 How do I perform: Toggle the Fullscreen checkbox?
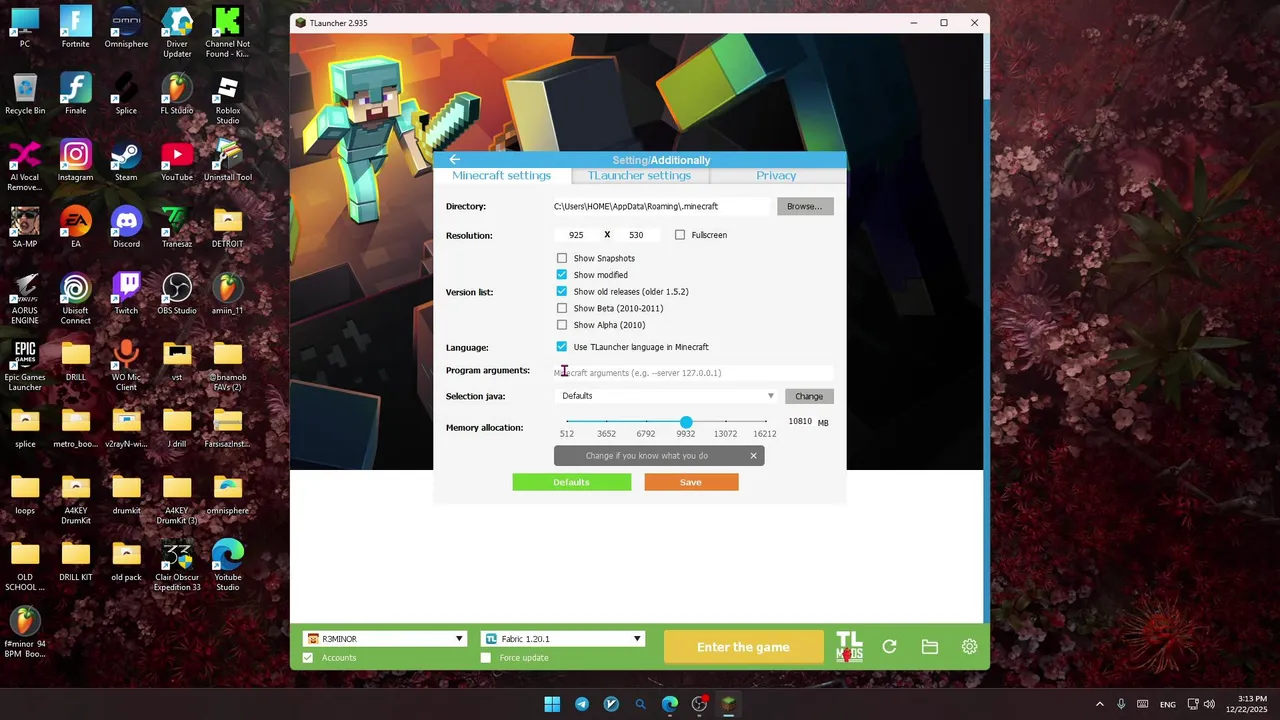[680, 235]
